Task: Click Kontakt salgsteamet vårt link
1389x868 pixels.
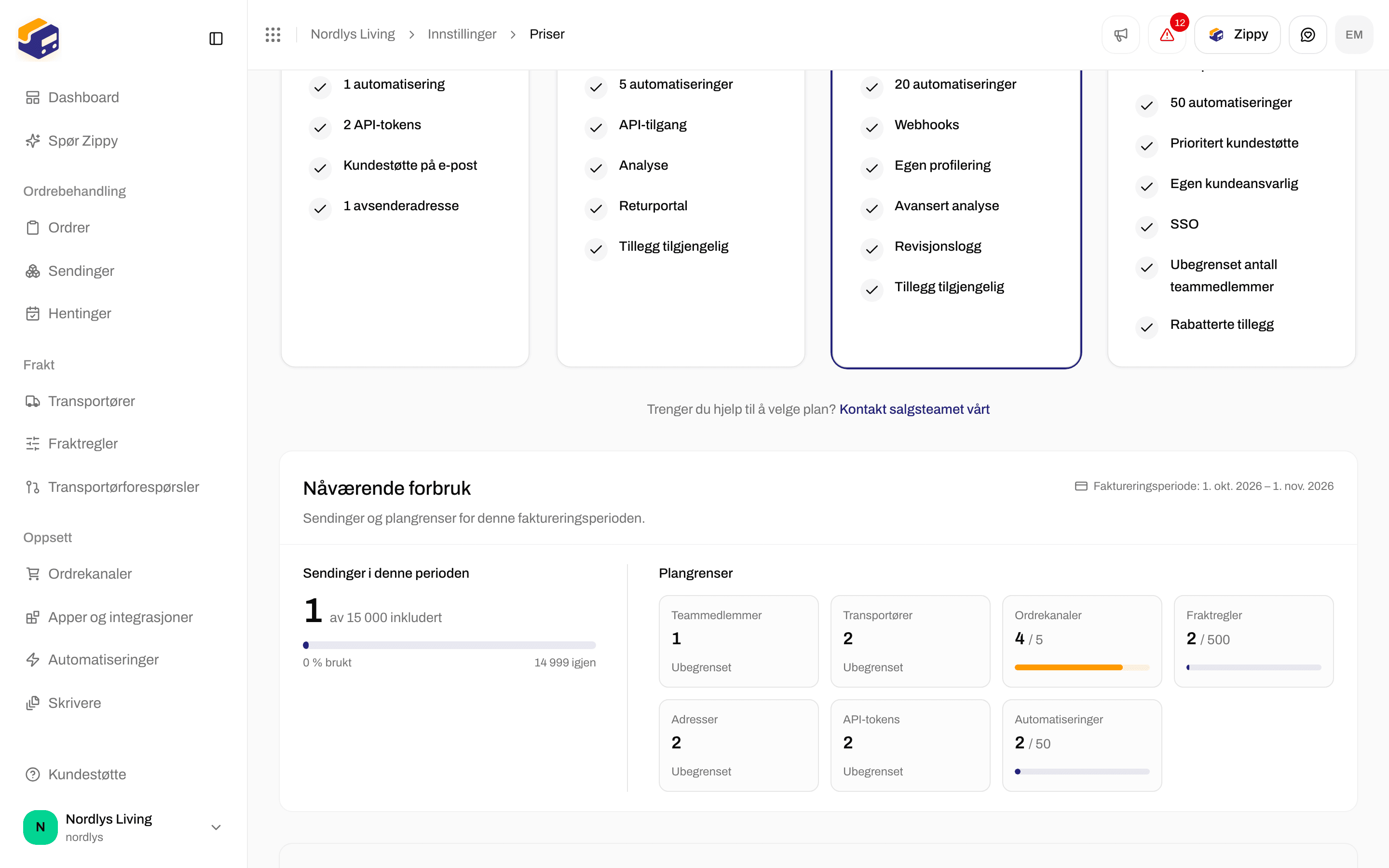Action: (914, 409)
